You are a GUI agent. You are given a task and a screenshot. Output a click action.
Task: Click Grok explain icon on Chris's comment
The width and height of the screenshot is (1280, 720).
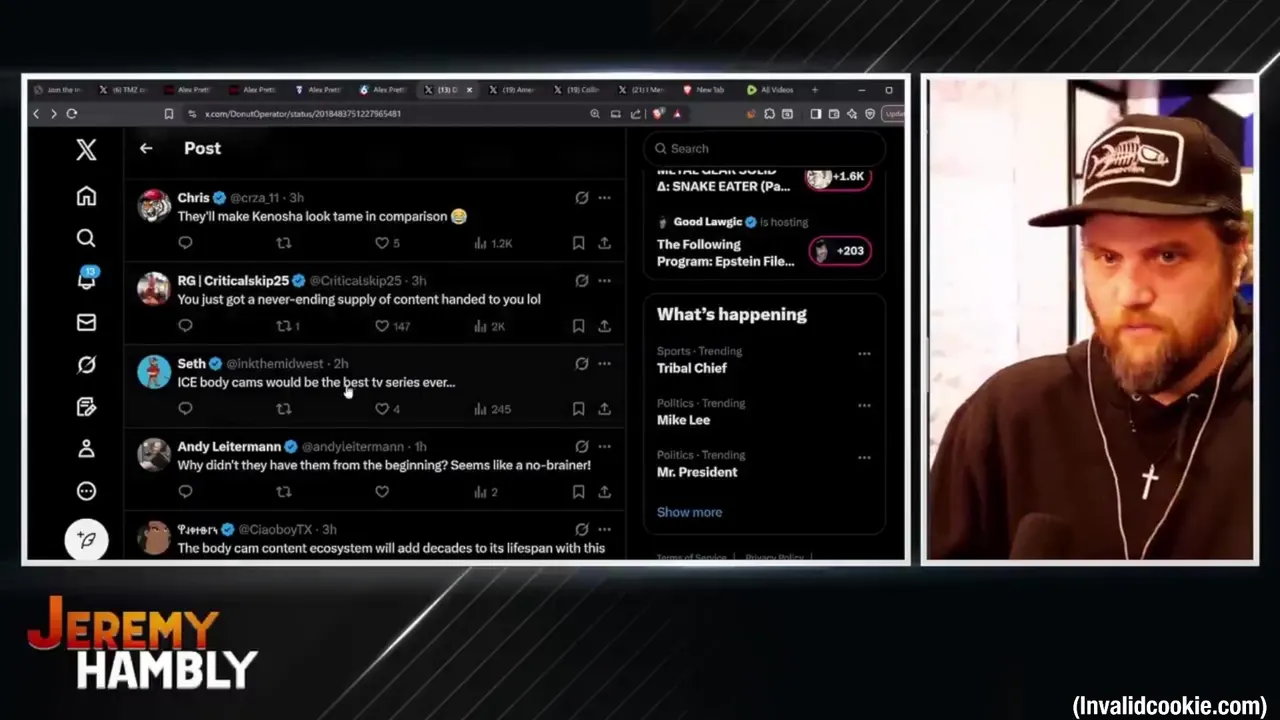[581, 198]
